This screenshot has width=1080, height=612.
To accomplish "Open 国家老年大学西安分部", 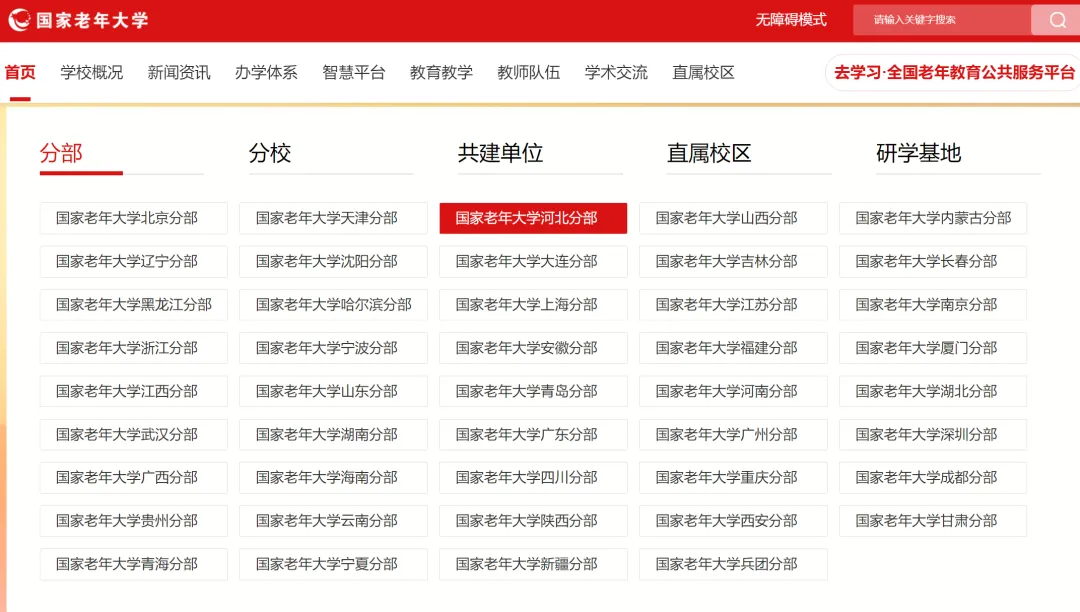I will click(x=734, y=521).
